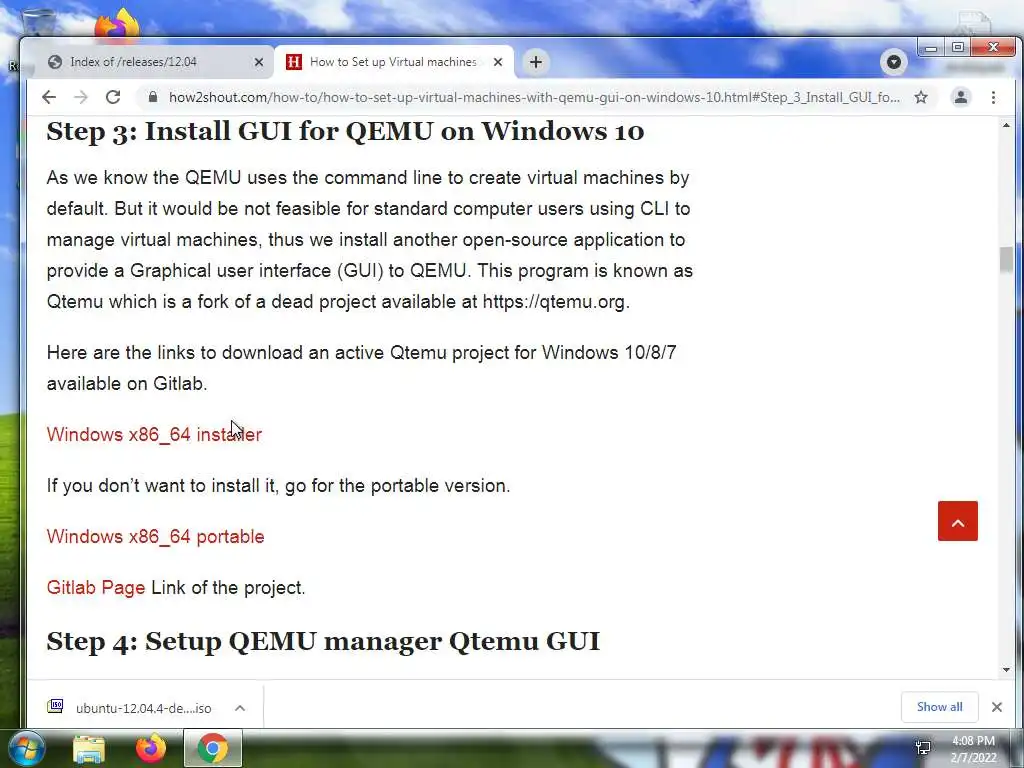Launch Firefox from the taskbar

(x=150, y=749)
